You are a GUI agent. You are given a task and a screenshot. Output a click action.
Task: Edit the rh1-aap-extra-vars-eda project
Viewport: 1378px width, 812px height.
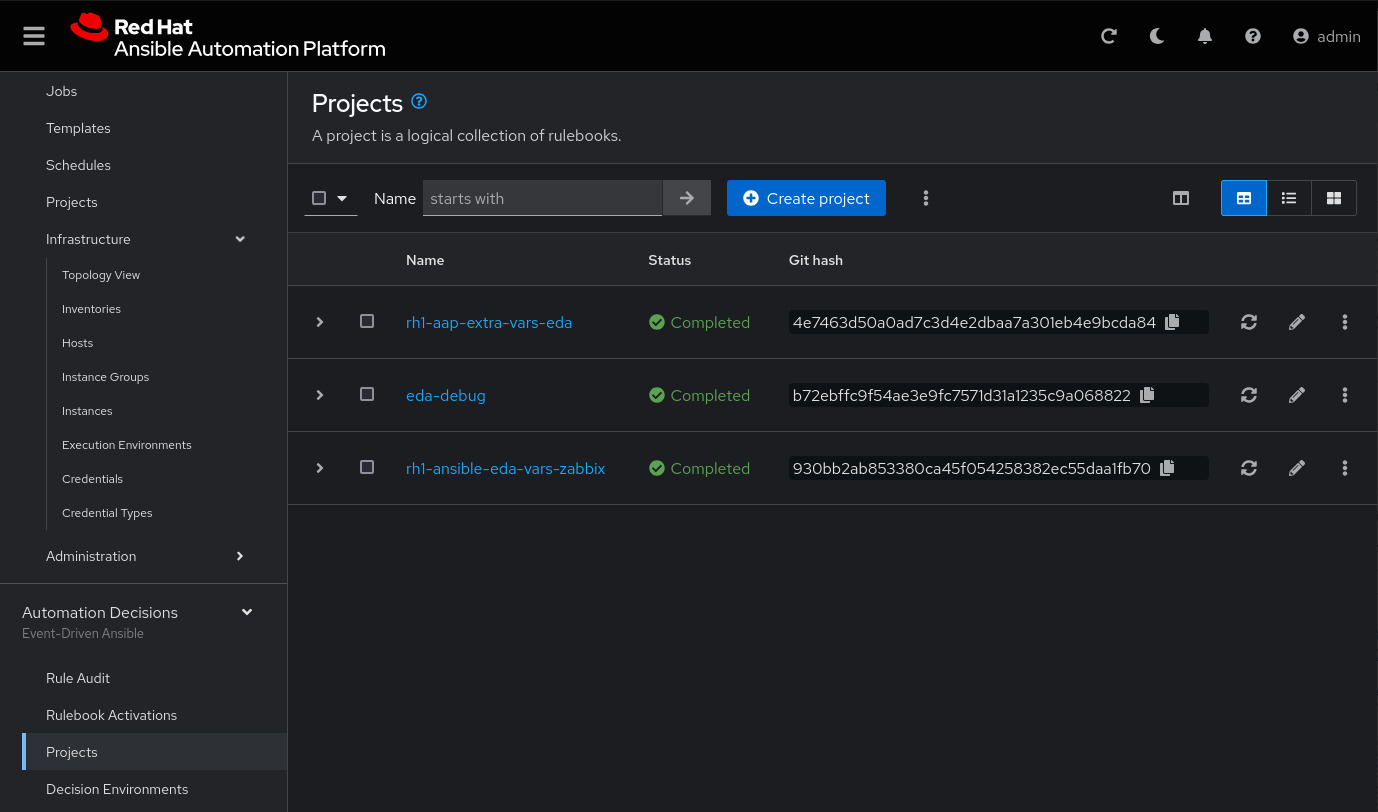coord(1297,322)
